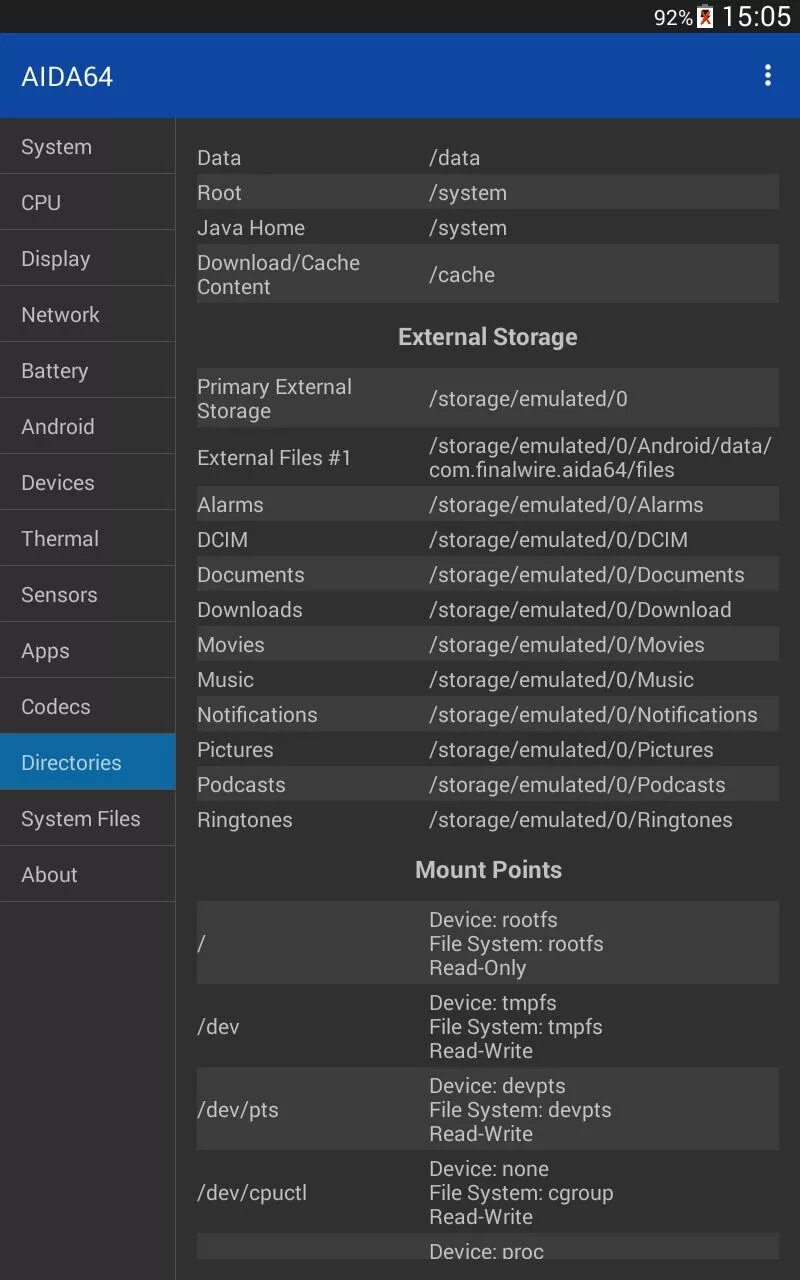Open the Devices section
The width and height of the screenshot is (800, 1280).
pyautogui.click(x=87, y=483)
